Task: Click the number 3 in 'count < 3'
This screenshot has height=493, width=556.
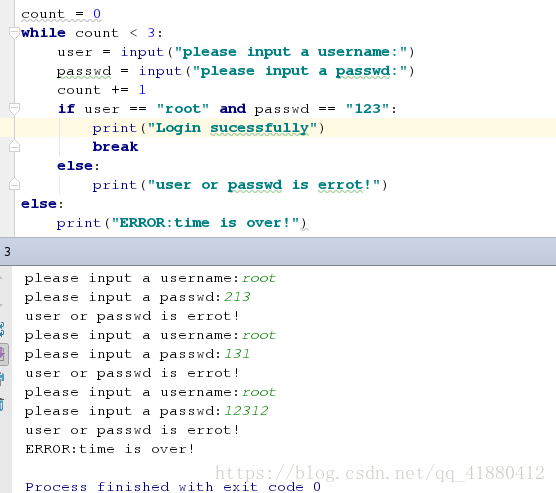Action: [x=151, y=33]
